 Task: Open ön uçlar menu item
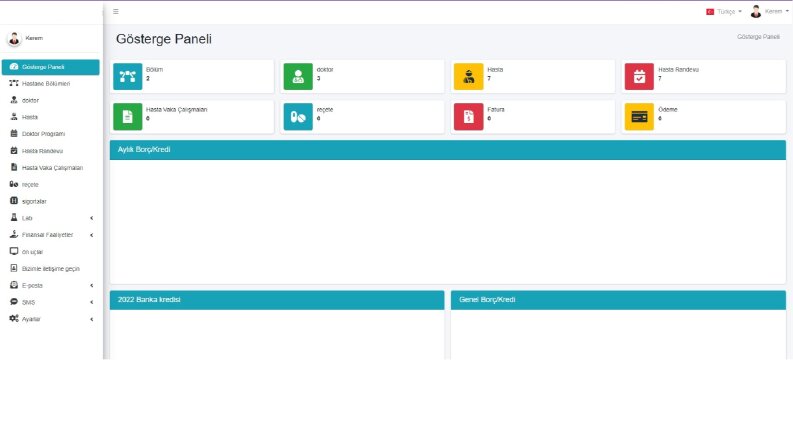point(51,251)
